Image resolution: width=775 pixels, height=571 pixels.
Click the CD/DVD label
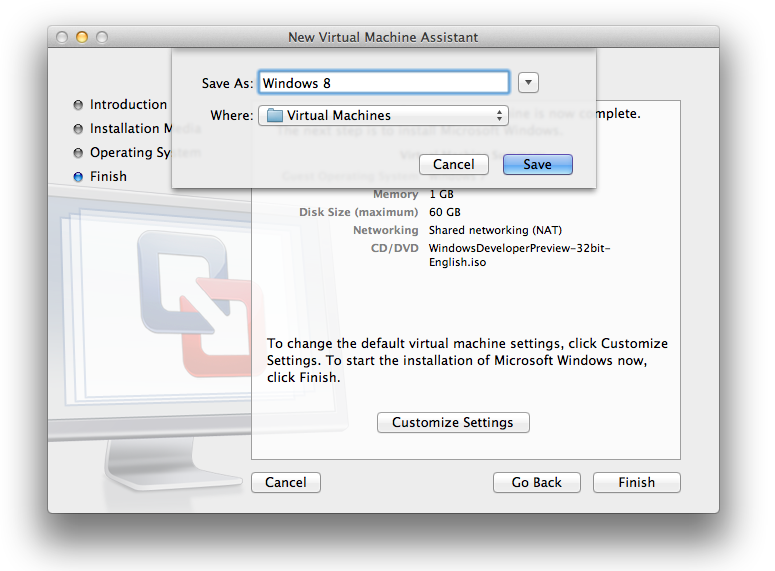click(395, 248)
